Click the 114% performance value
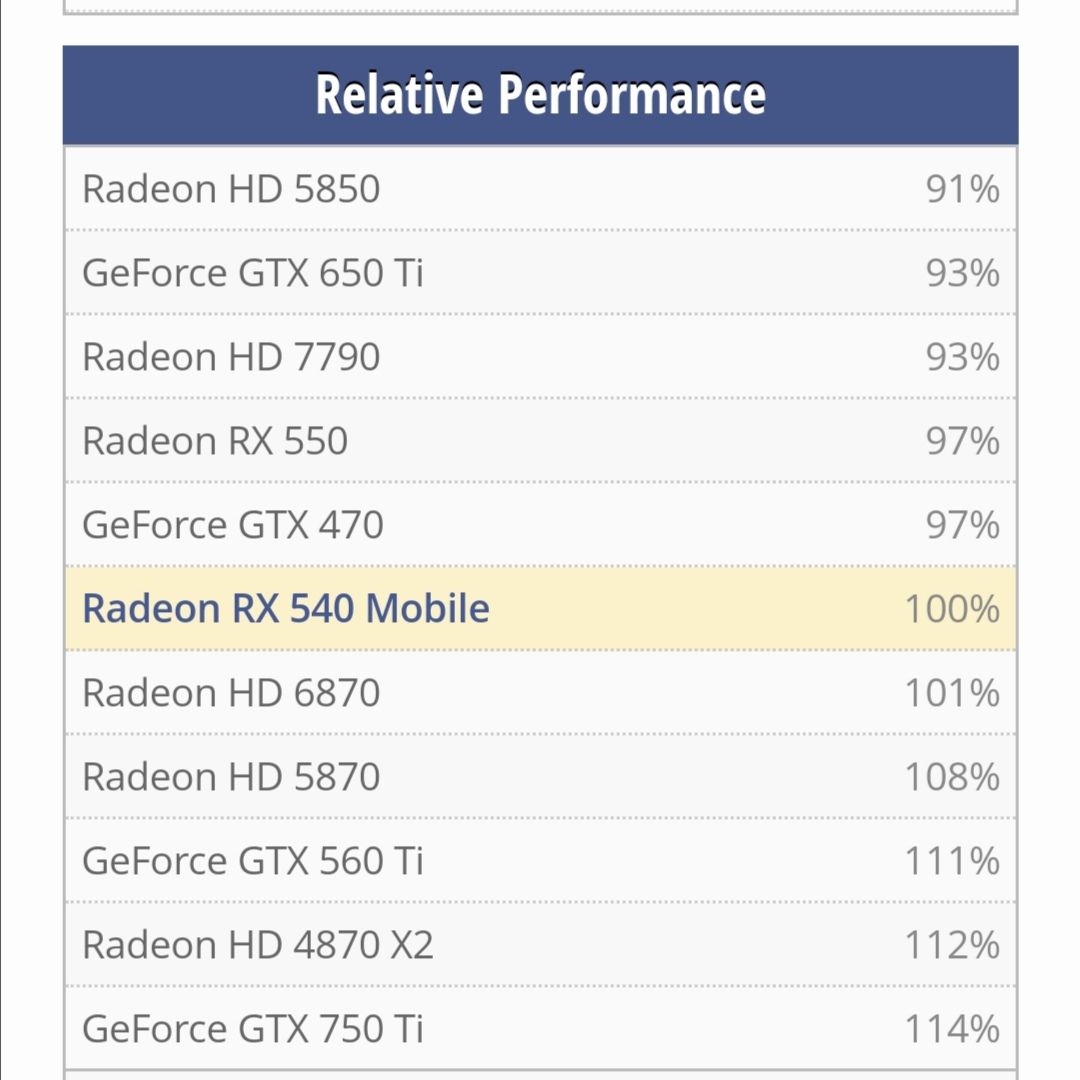 tap(951, 1029)
